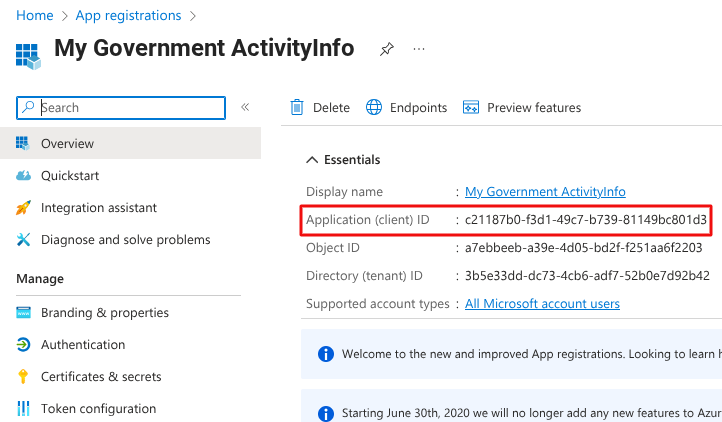The height and width of the screenshot is (422, 722).
Task: Click the Certificates & secrets key icon
Action: [x=24, y=377]
